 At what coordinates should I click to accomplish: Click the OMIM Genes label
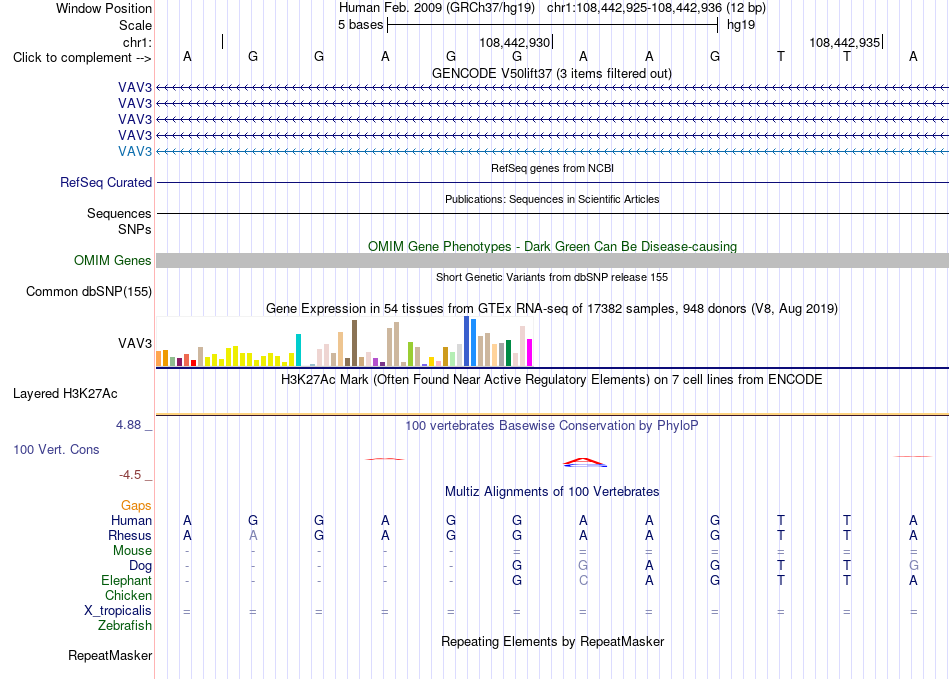tap(113, 260)
